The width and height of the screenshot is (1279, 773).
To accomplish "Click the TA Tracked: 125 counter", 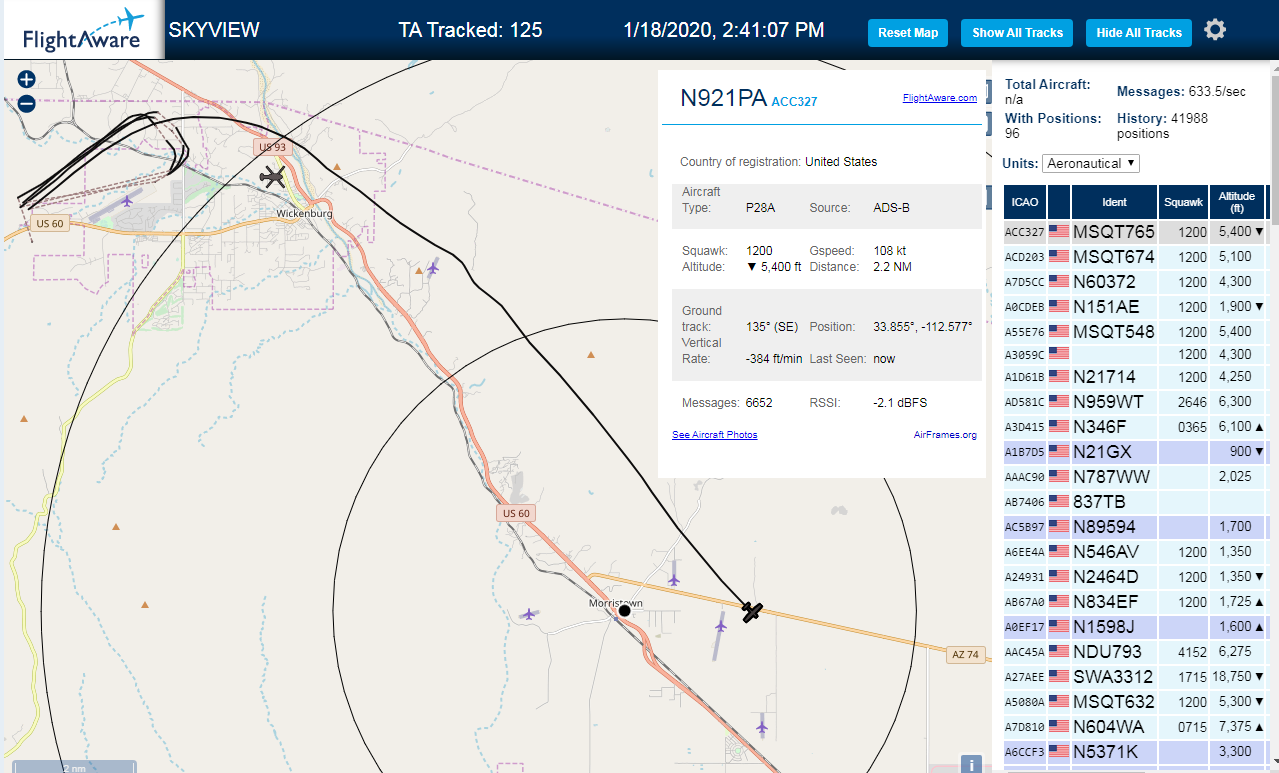I will click(x=470, y=30).
